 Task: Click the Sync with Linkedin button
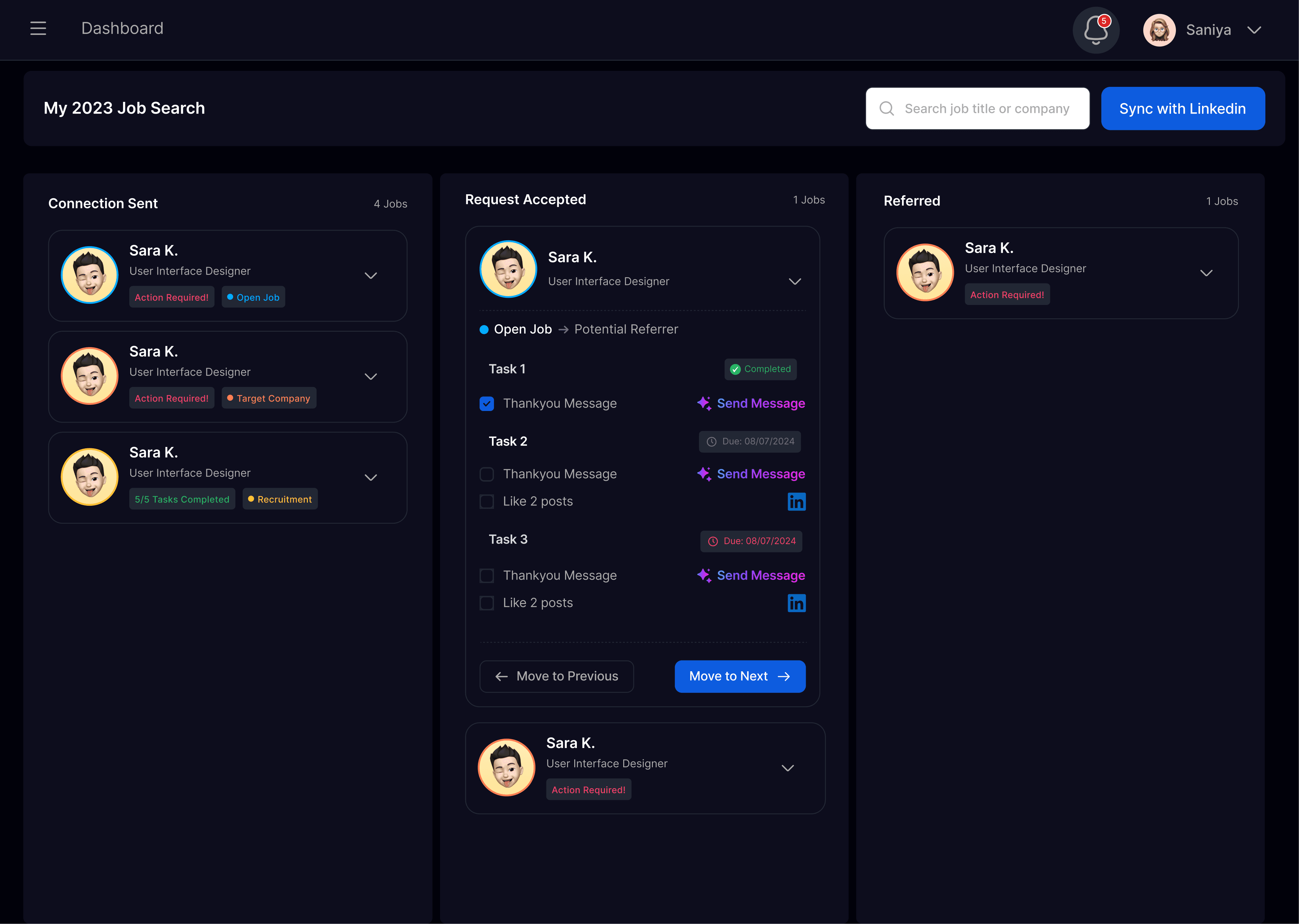pyautogui.click(x=1182, y=109)
